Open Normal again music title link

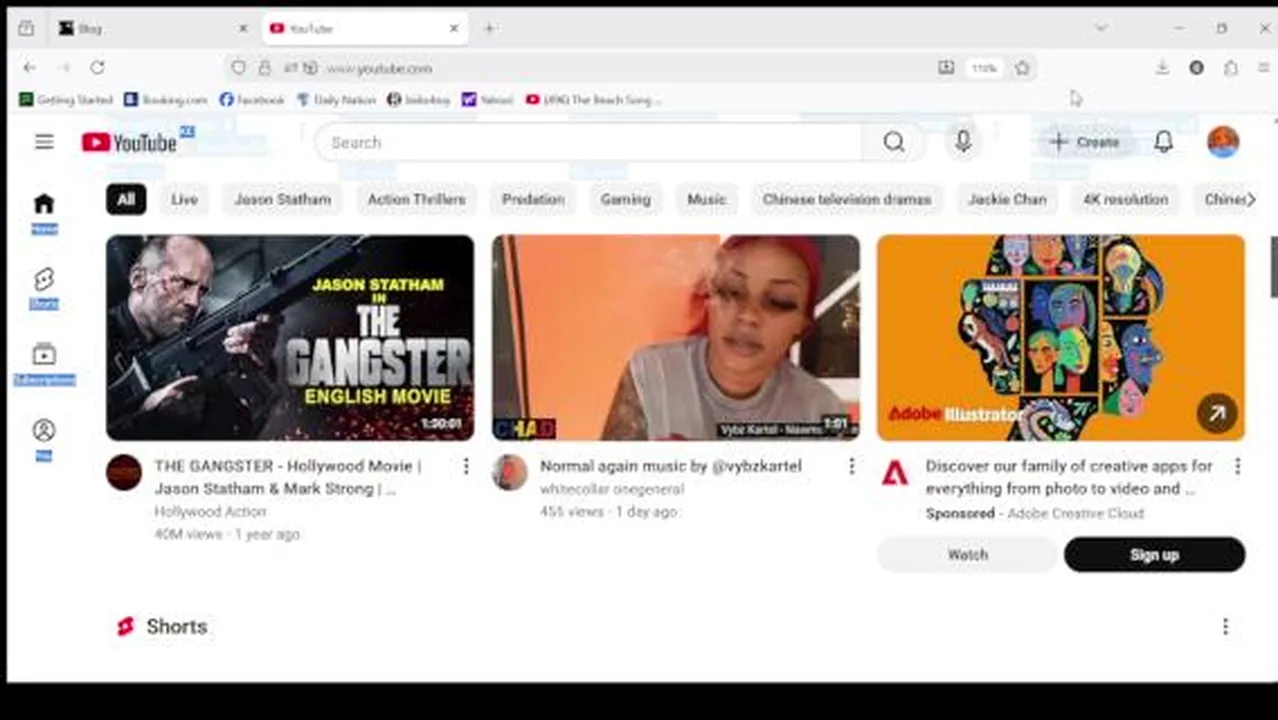(670, 466)
